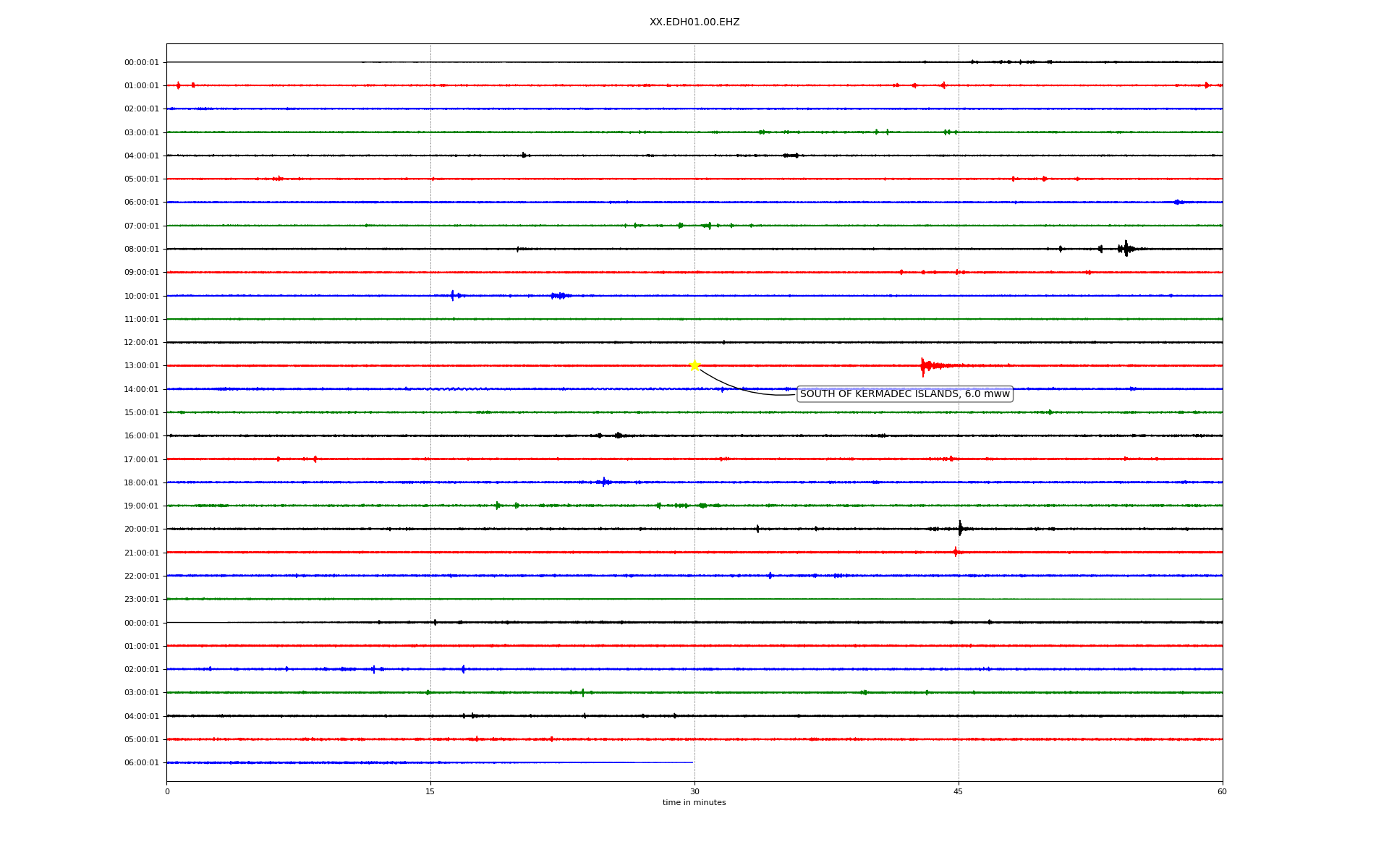Click the 30 tick label on x-axis
Image resolution: width=1389 pixels, height=868 pixels.
[x=694, y=791]
